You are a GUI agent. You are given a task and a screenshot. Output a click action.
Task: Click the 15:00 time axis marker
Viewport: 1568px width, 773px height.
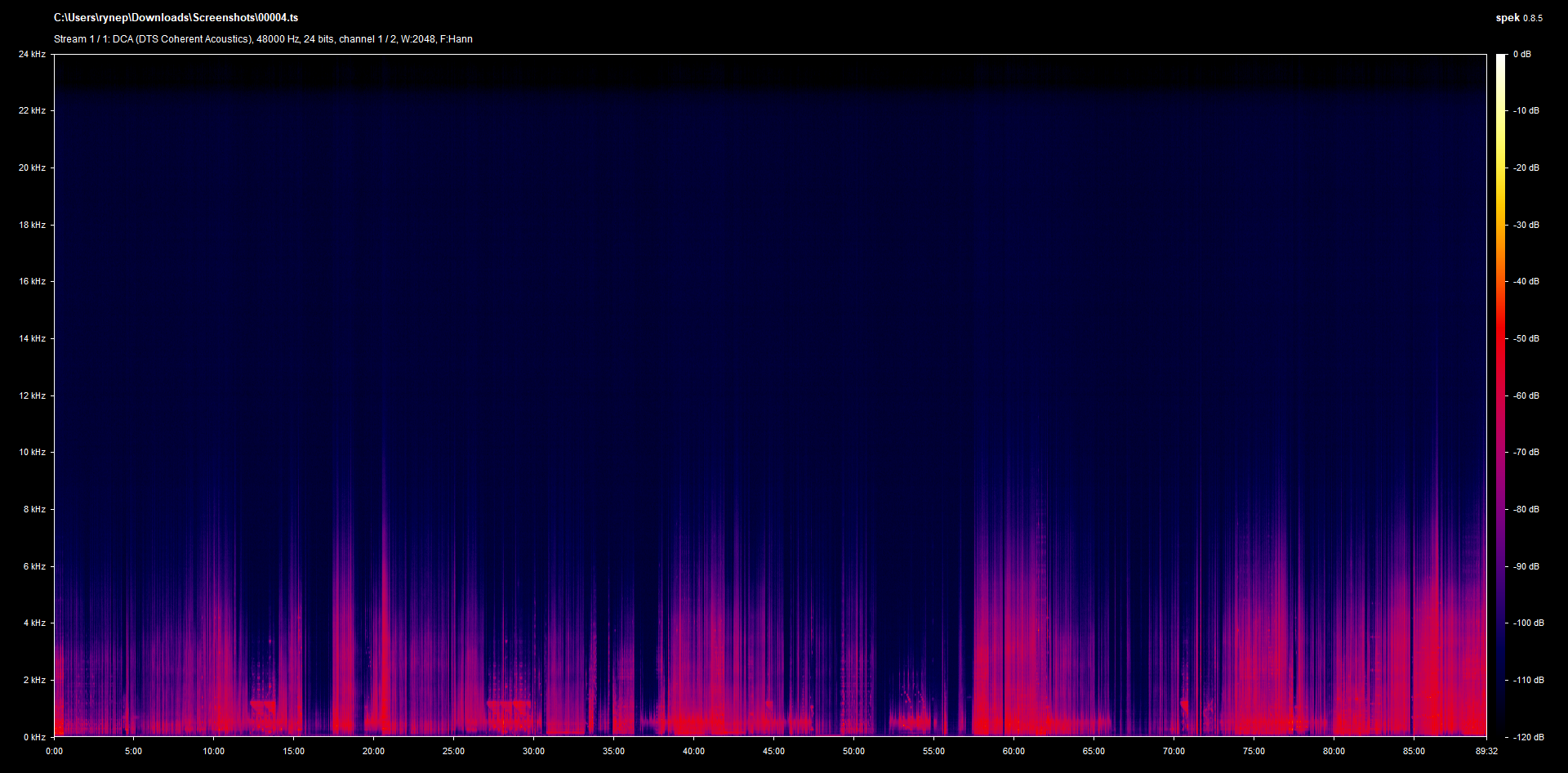tap(293, 751)
